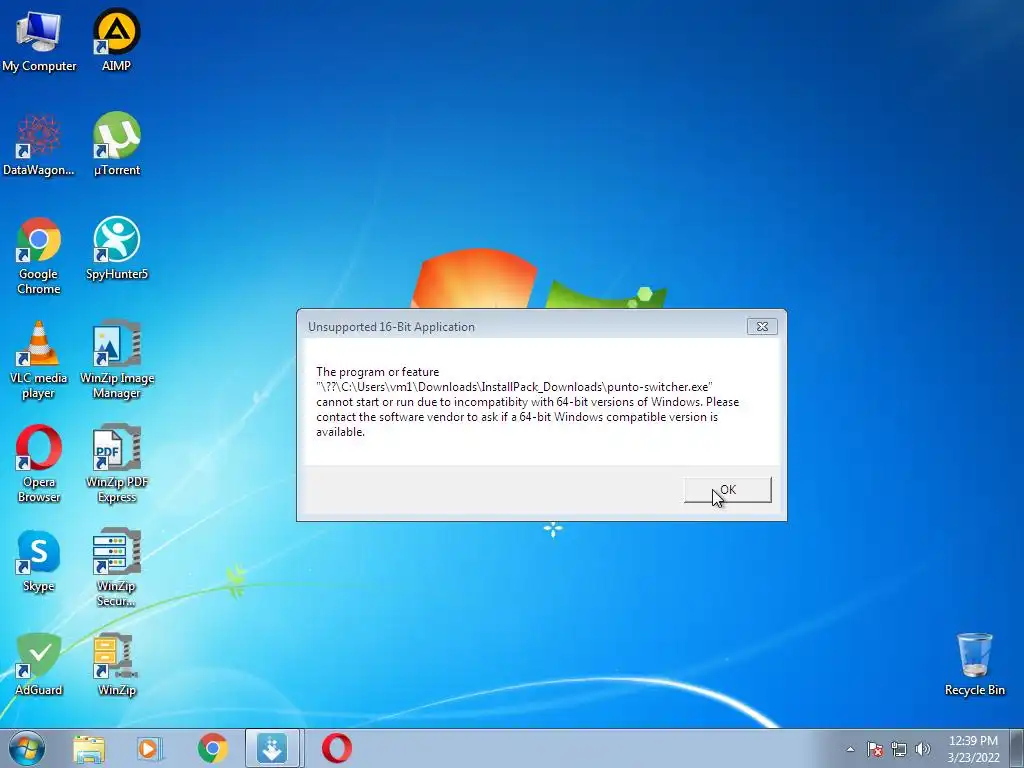Screen dimensions: 1024x768
Task: Click the dialog title Unsupported 16-Bit Application
Action: click(391, 327)
